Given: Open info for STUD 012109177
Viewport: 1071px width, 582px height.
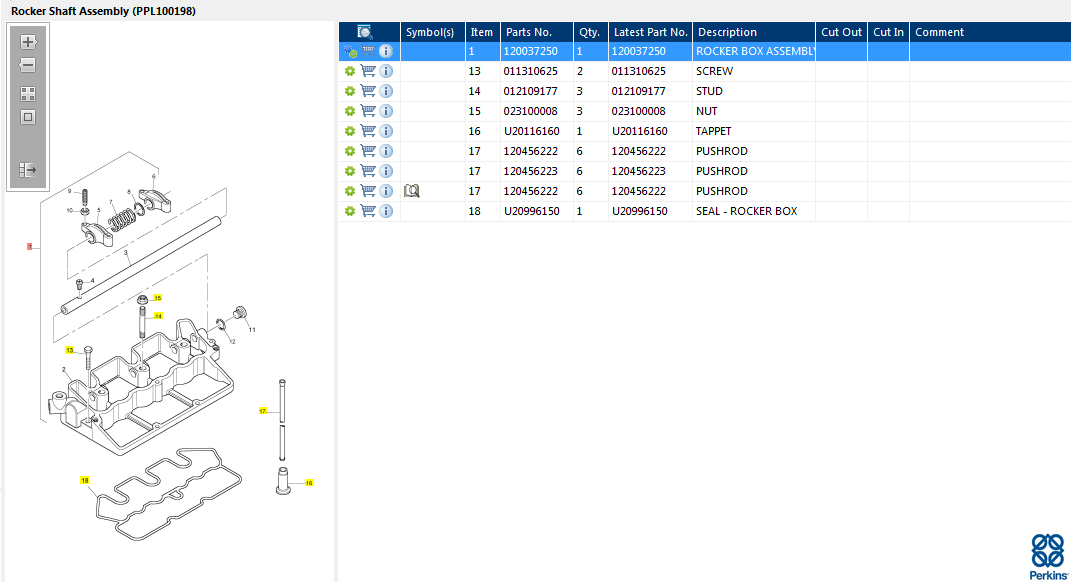Looking at the screenshot, I should click(386, 91).
